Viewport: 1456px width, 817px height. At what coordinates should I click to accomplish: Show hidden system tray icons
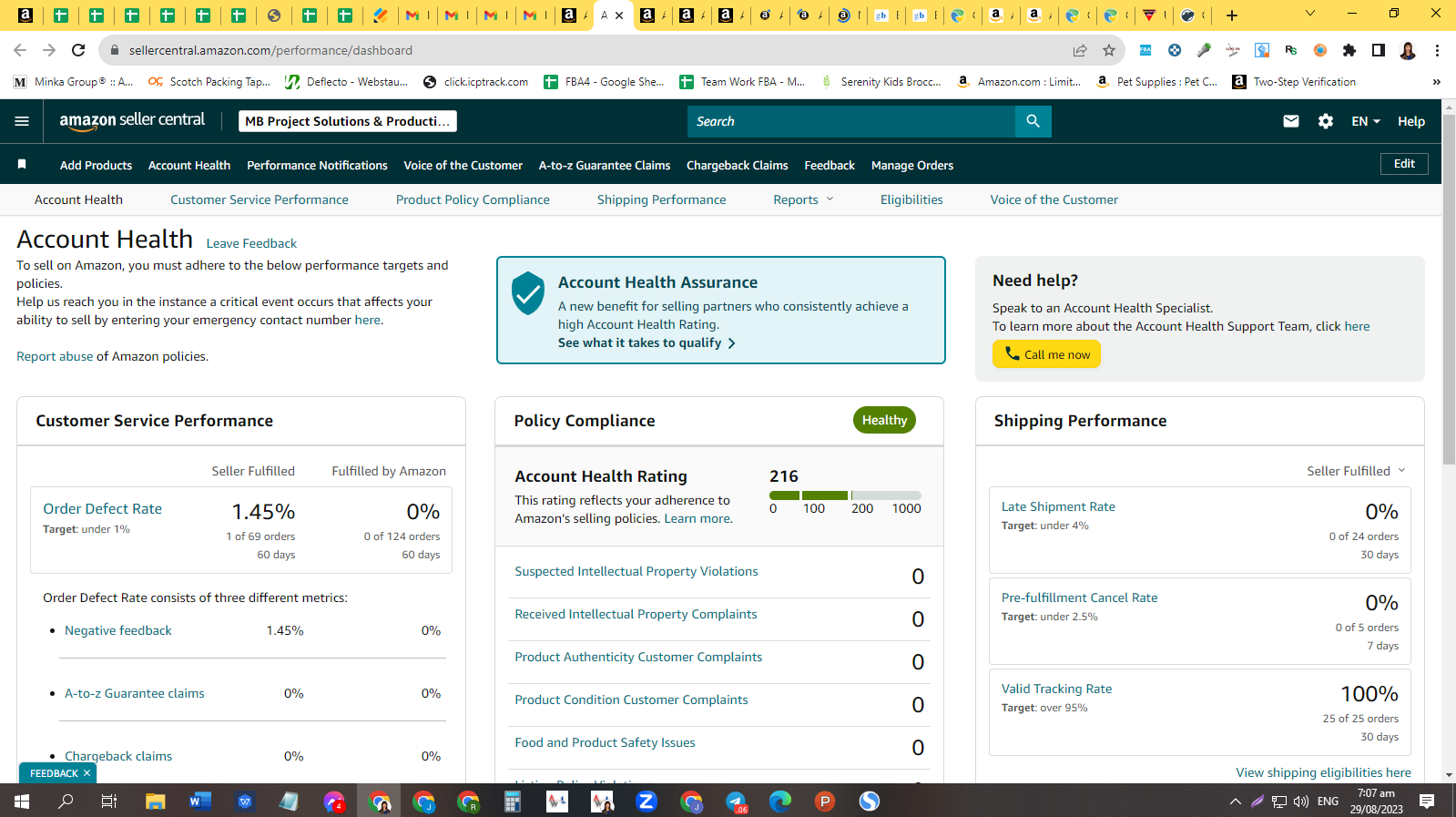[1236, 802]
